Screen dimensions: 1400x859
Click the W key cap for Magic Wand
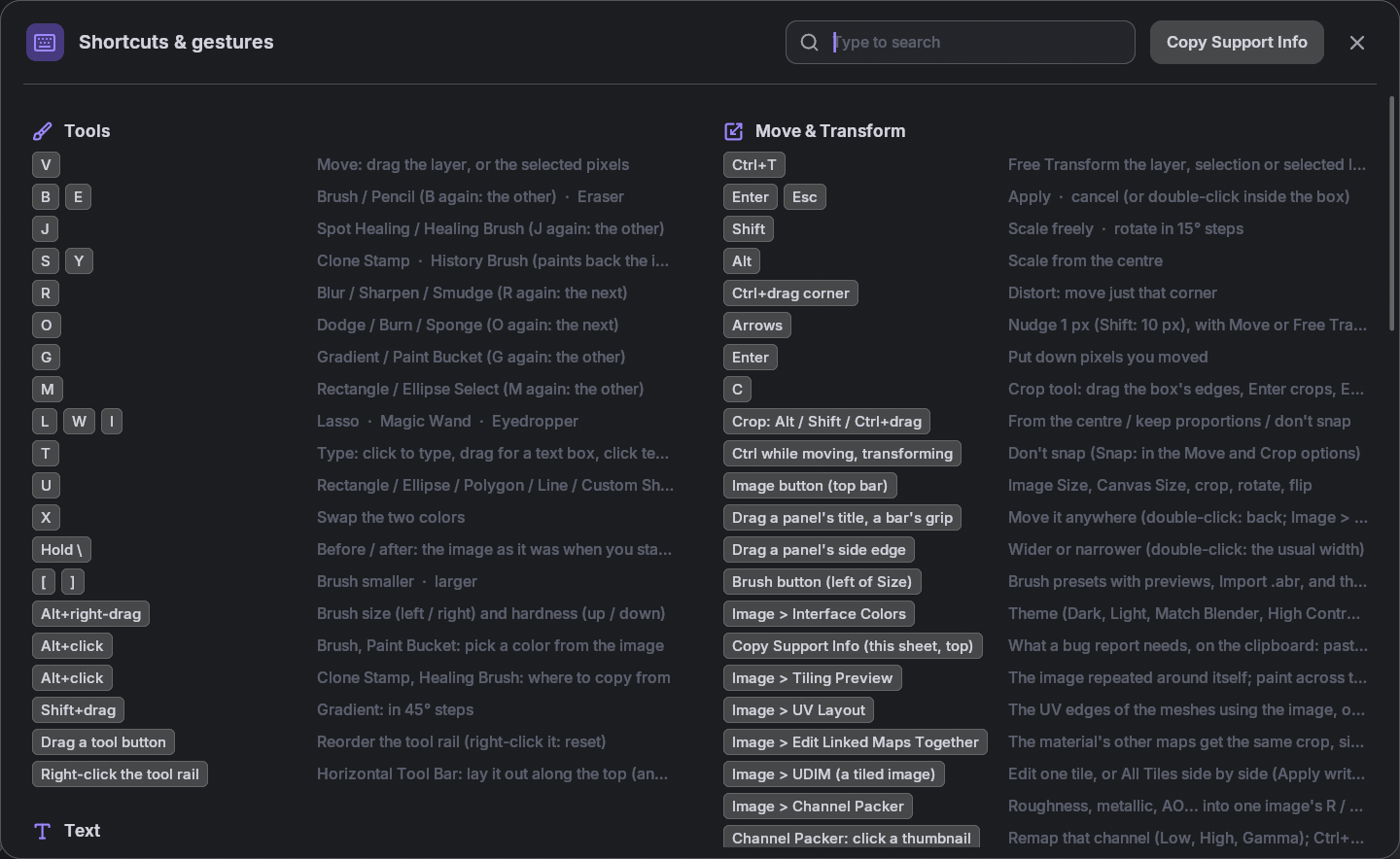(80, 422)
